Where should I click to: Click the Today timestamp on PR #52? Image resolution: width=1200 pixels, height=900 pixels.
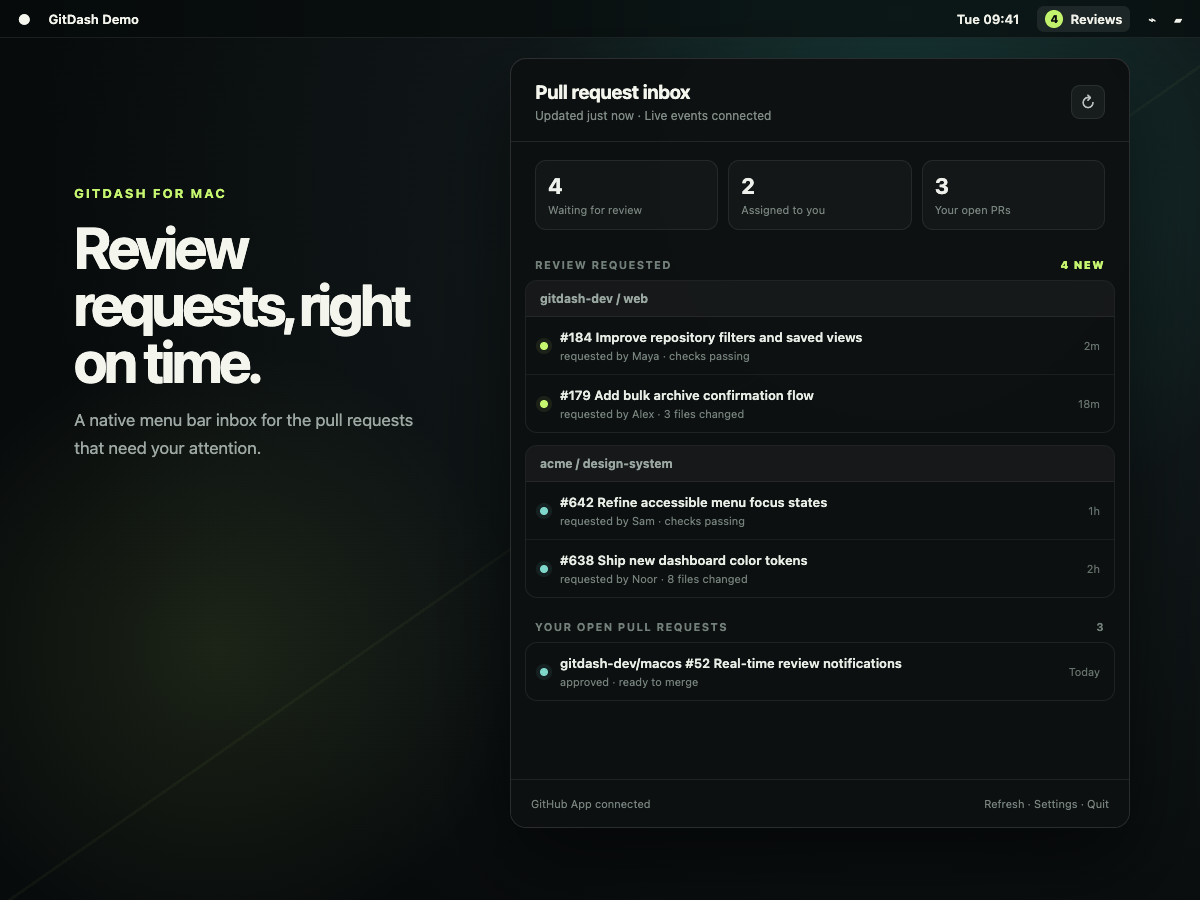[1084, 672]
